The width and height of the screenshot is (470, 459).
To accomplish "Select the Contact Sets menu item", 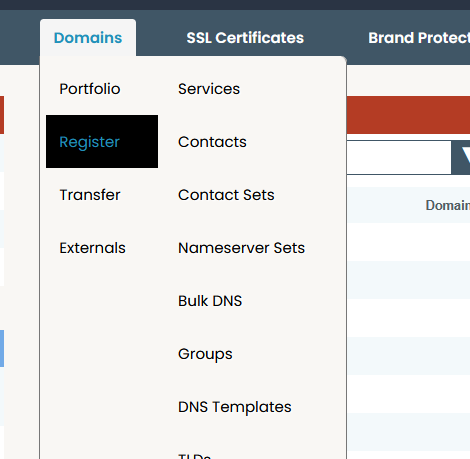I will pyautogui.click(x=226, y=195).
